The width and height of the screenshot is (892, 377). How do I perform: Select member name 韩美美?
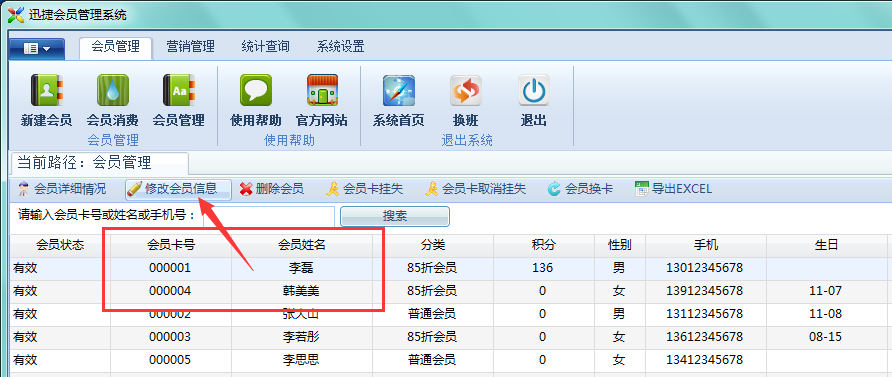302,291
